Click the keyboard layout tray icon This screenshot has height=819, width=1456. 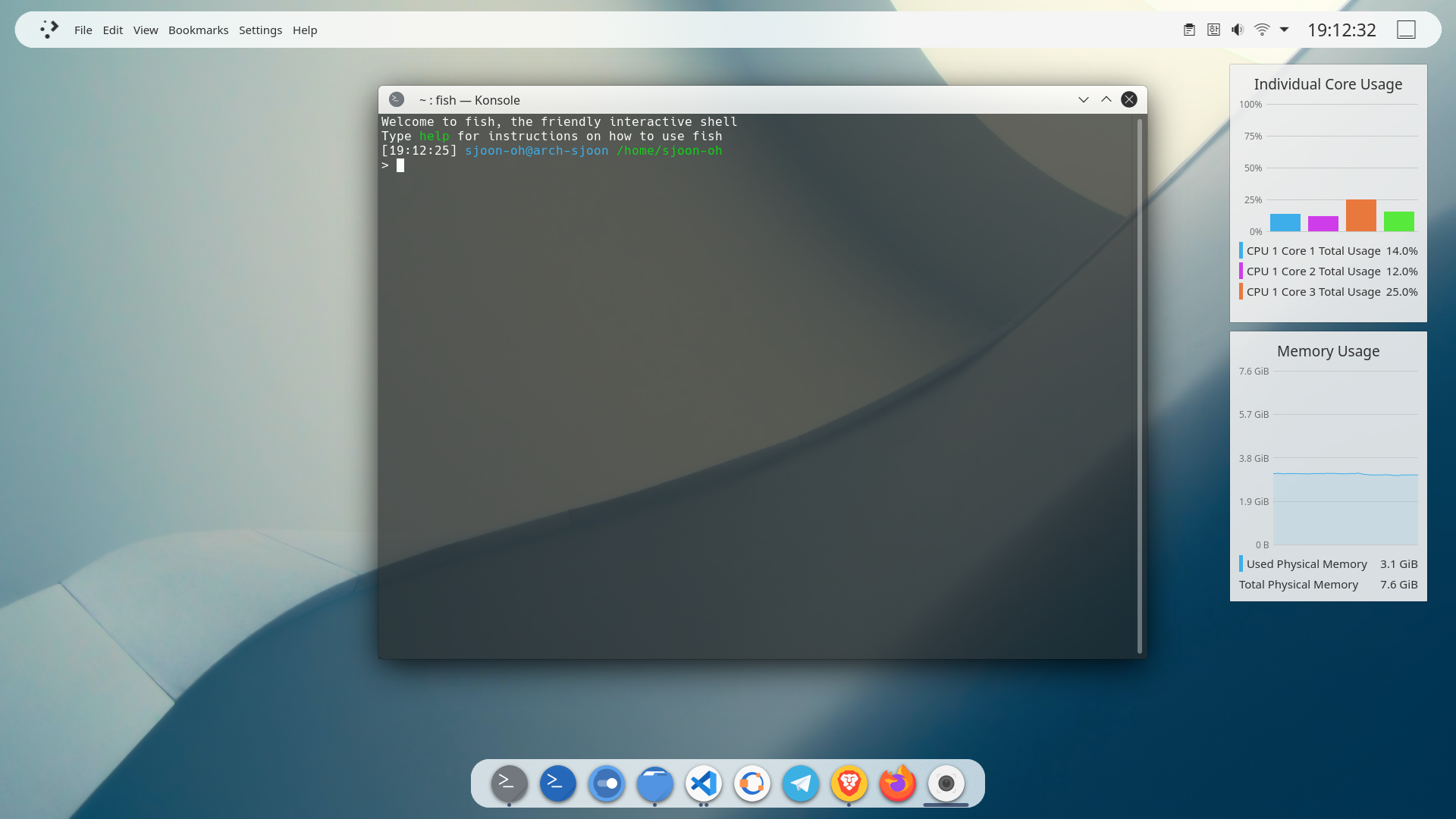point(1213,30)
